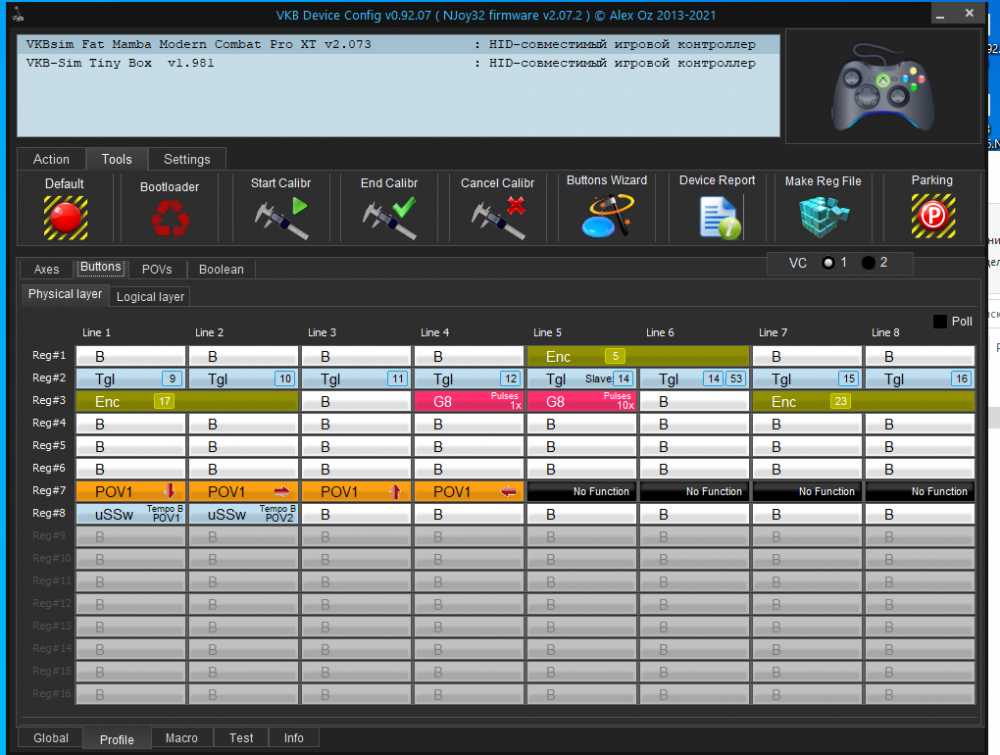Image resolution: width=1000 pixels, height=755 pixels.
Task: Click the gamepad device image
Action: pyautogui.click(x=883, y=86)
